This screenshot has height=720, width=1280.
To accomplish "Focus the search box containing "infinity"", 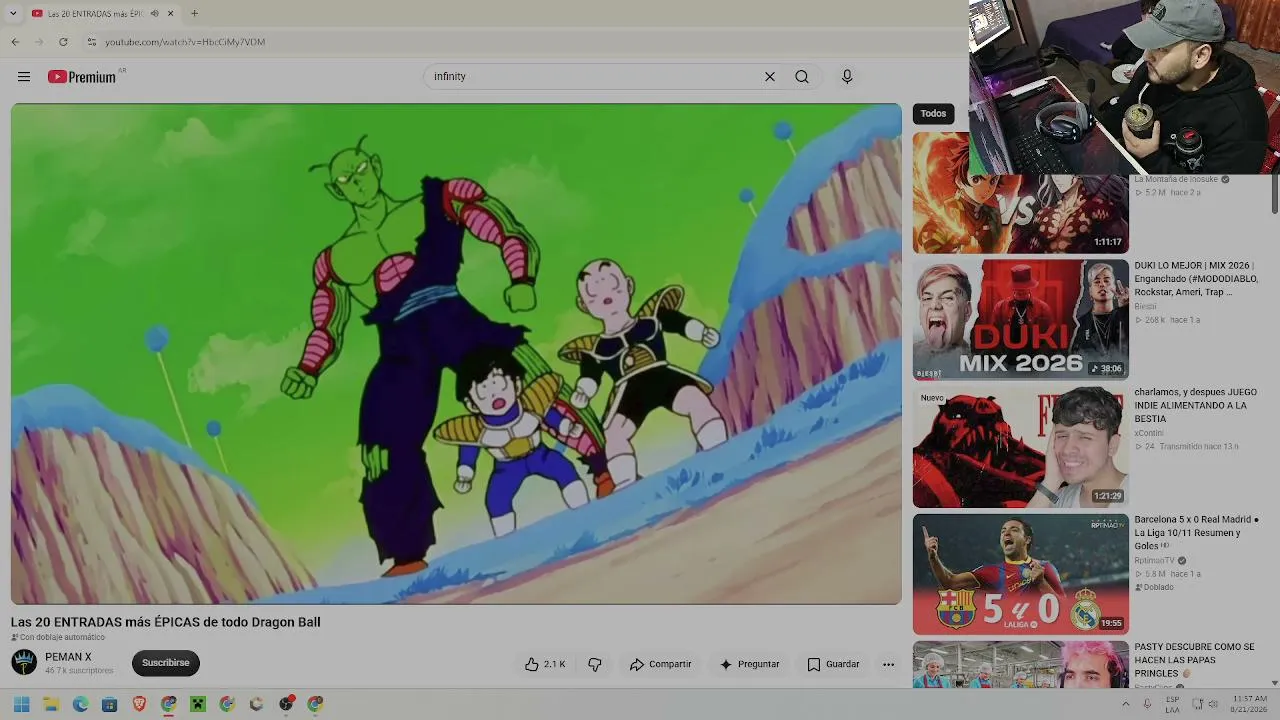I will coord(595,77).
